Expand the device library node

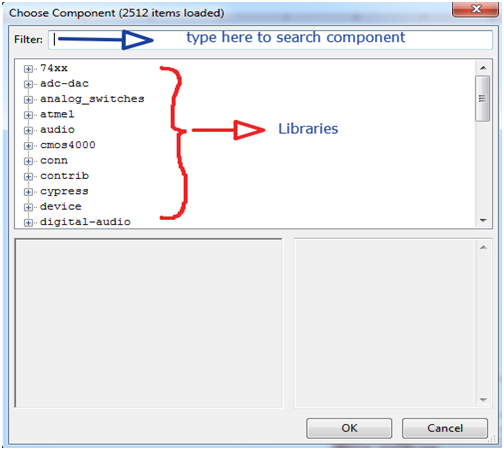[x=28, y=207]
